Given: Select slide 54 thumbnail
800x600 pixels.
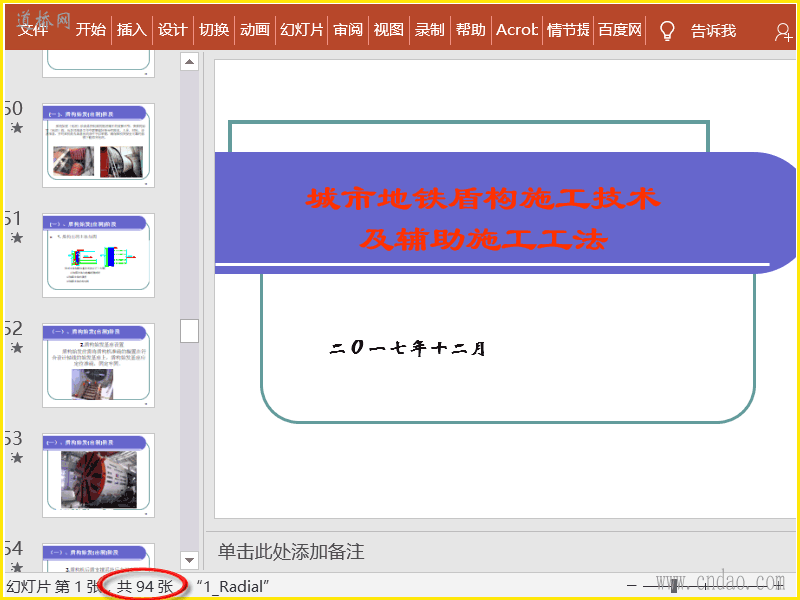Looking at the screenshot, I should click(x=98, y=558).
